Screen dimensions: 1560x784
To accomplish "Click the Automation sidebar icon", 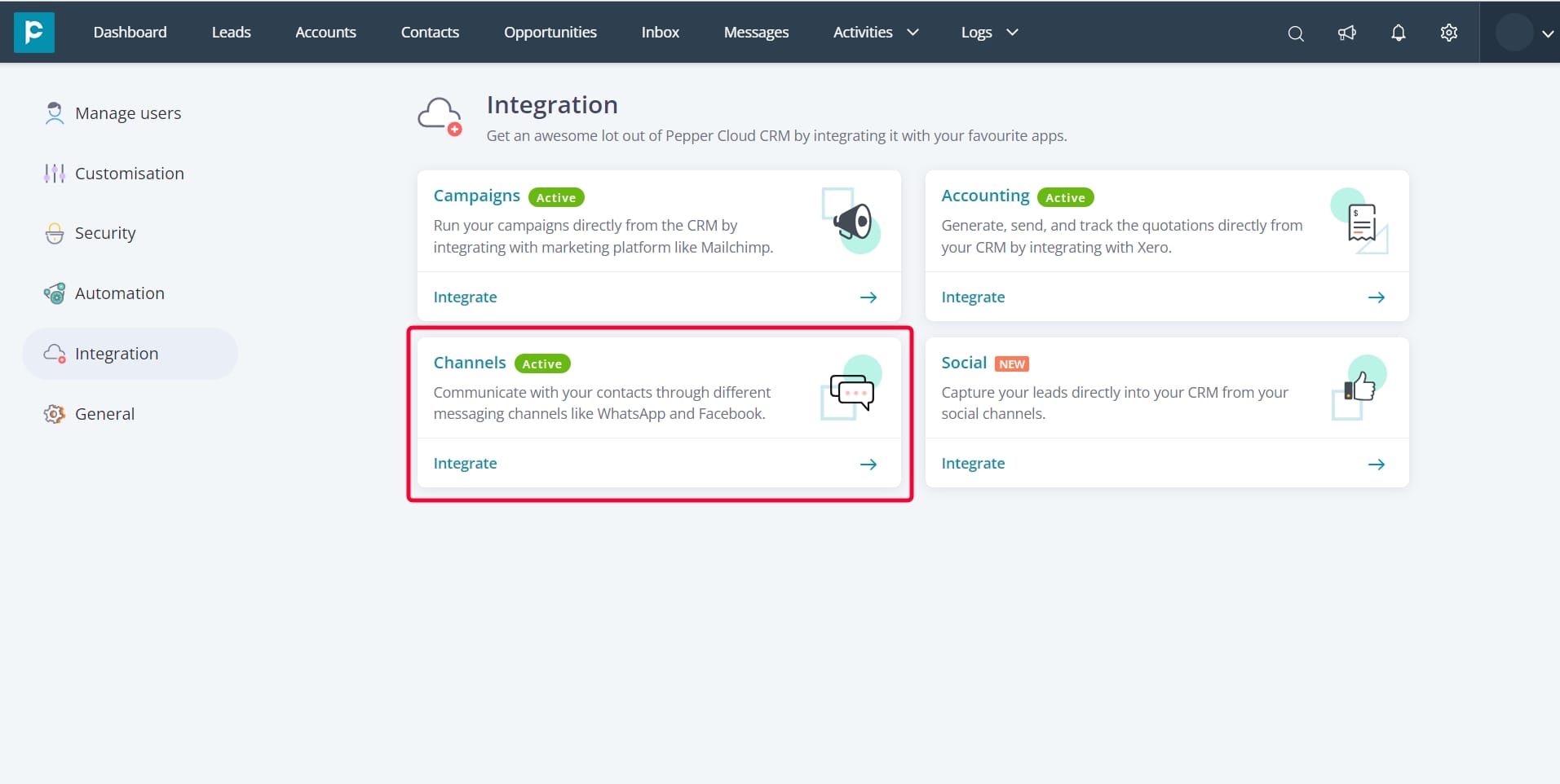I will [x=55, y=293].
